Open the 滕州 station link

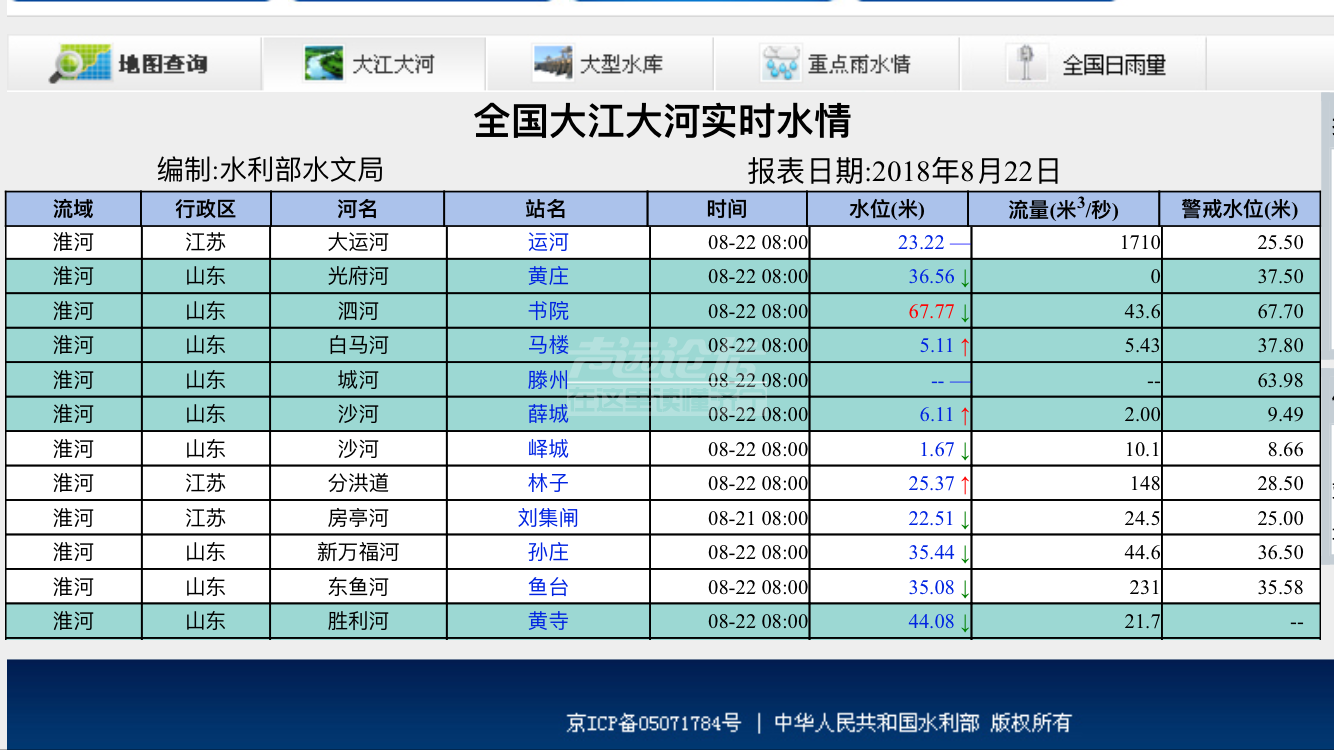[x=545, y=379]
